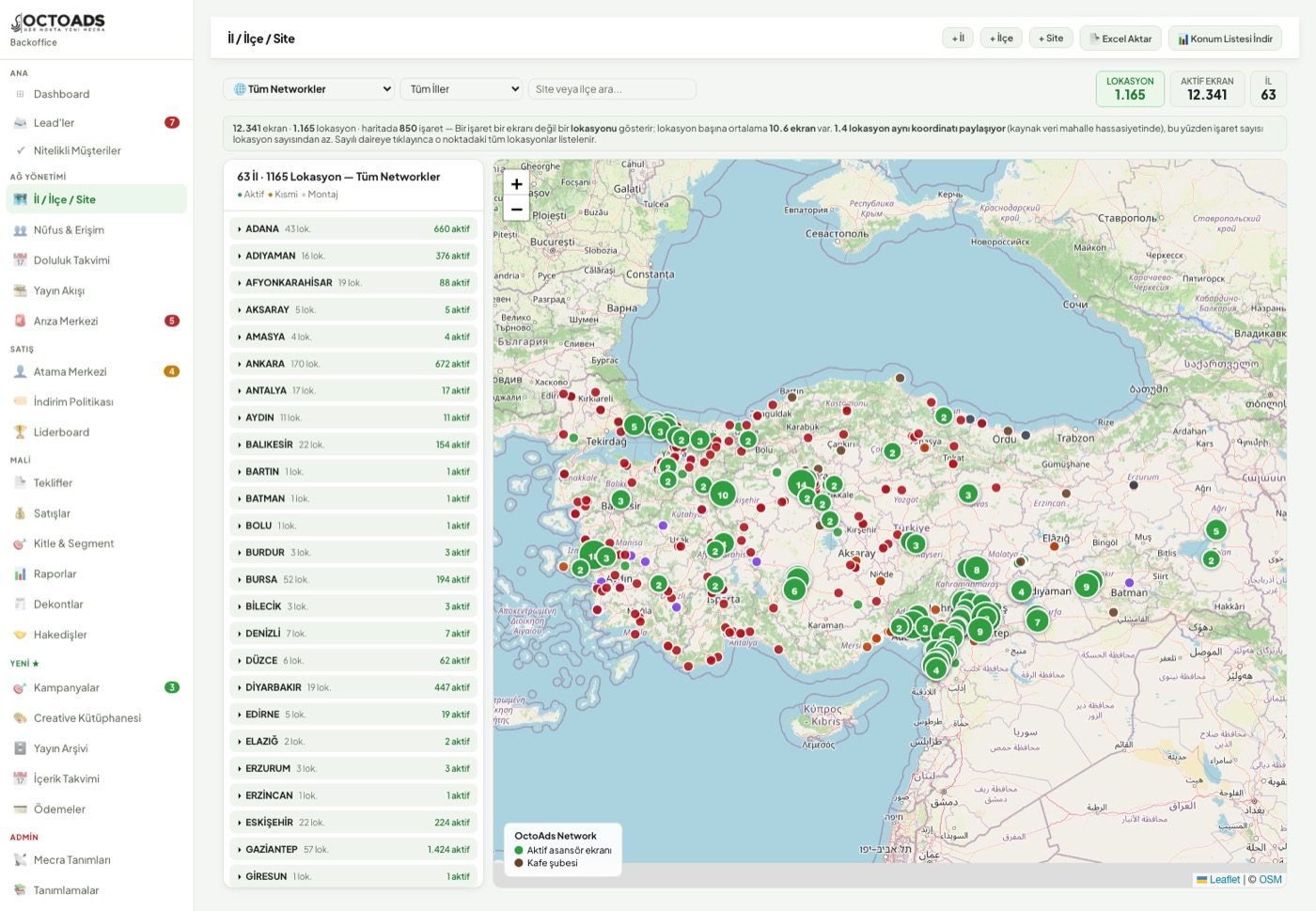Click the map zoom out minus button
This screenshot has height=911, width=1316.
516,209
